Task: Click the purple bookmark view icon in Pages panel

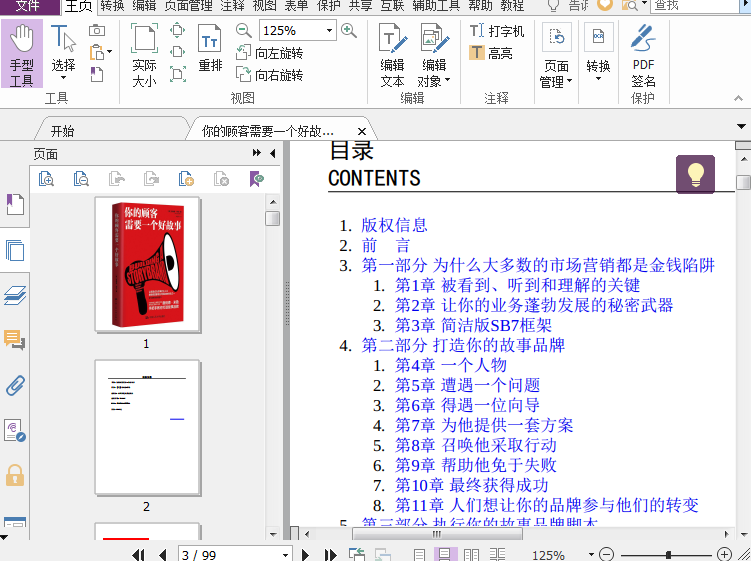Action: 257,179
